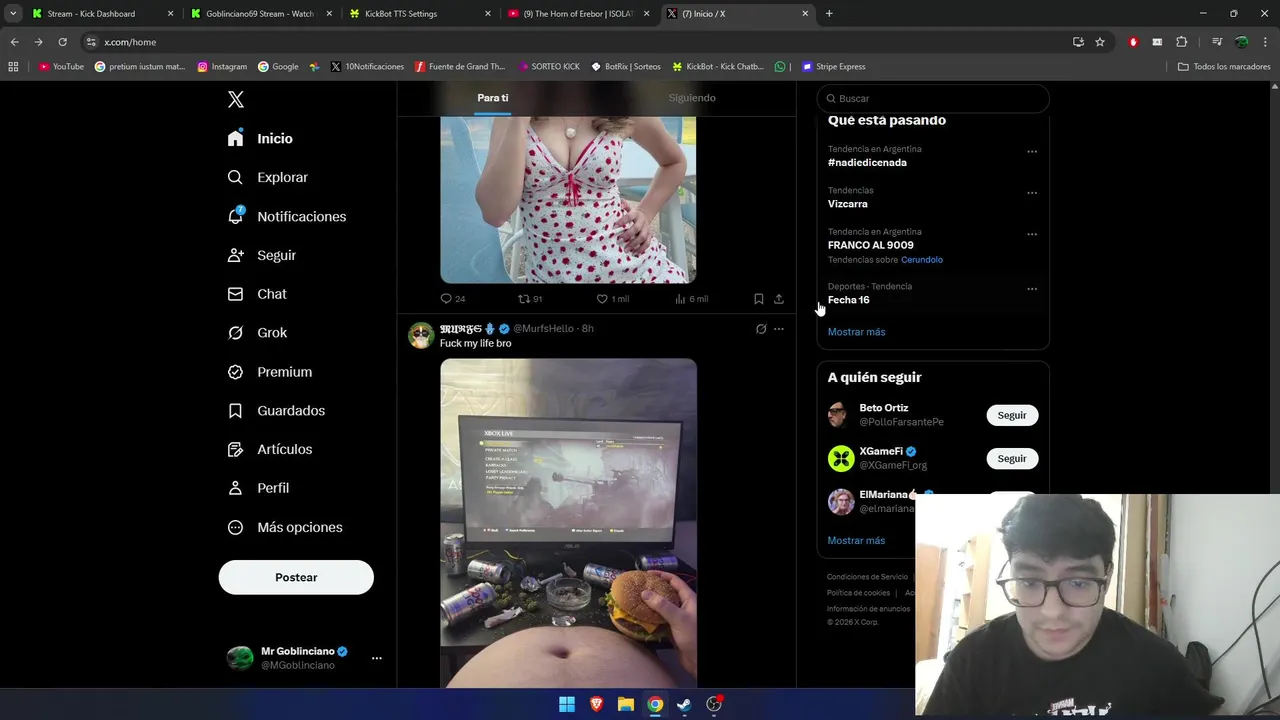
Task: Open the browser extensions puzzle icon
Action: pyautogui.click(x=1181, y=42)
